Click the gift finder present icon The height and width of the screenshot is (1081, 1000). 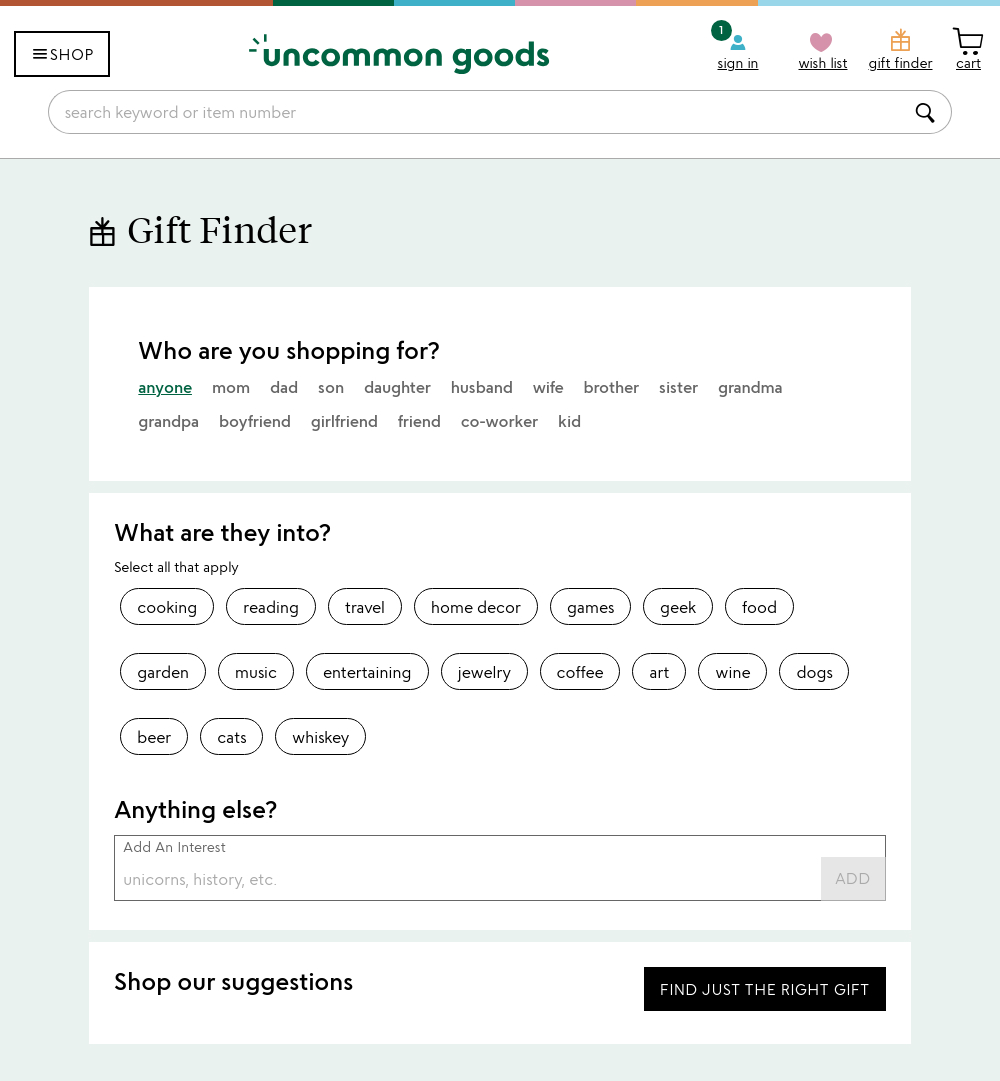[x=900, y=41]
